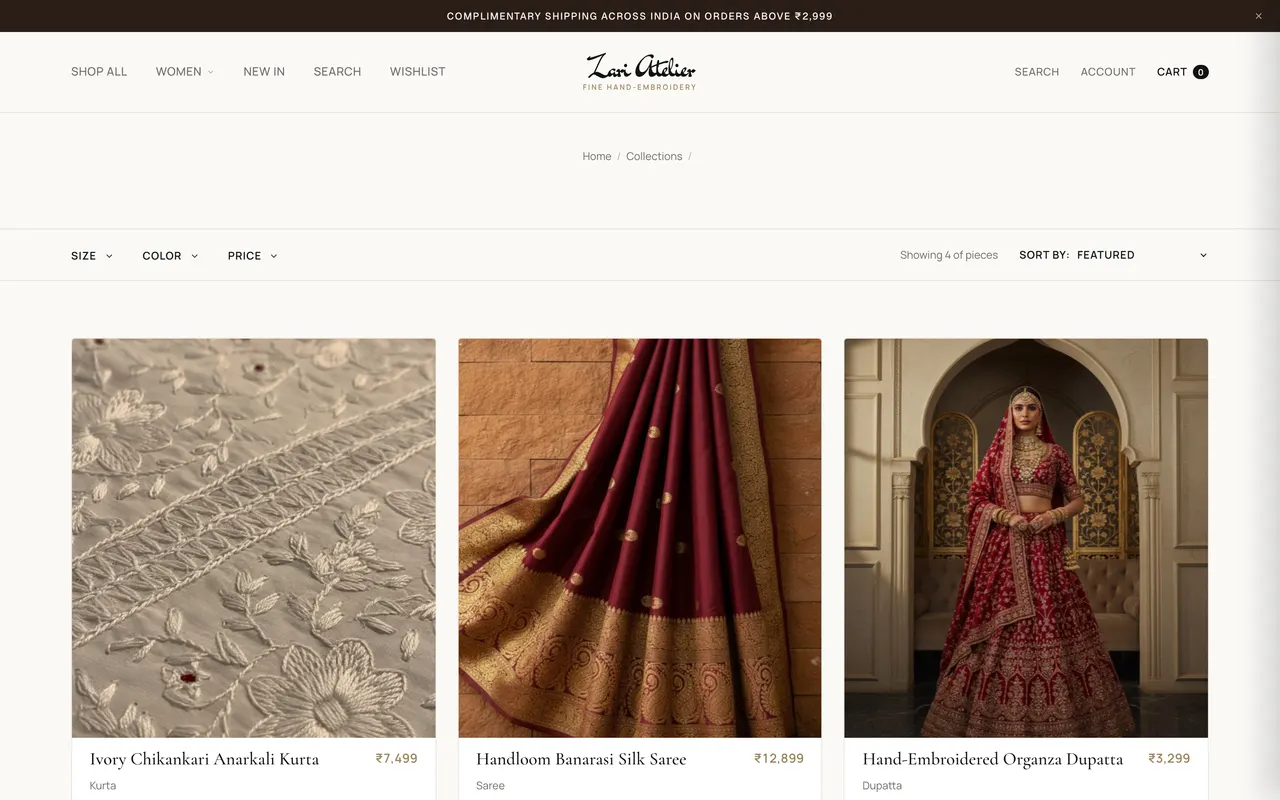The image size is (1280, 800).
Task: Open Search in the main navigation
Action: [x=337, y=72]
